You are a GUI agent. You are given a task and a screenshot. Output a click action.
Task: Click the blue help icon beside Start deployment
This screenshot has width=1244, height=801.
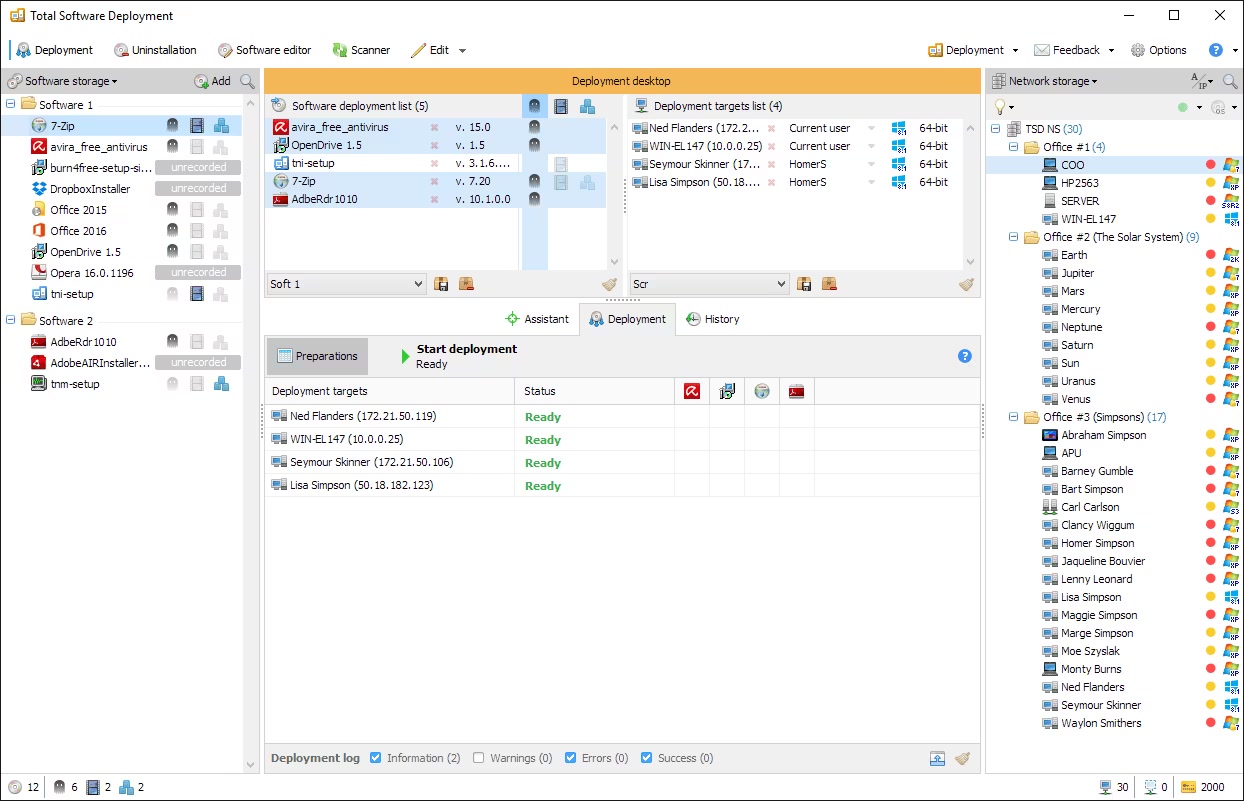click(x=965, y=356)
